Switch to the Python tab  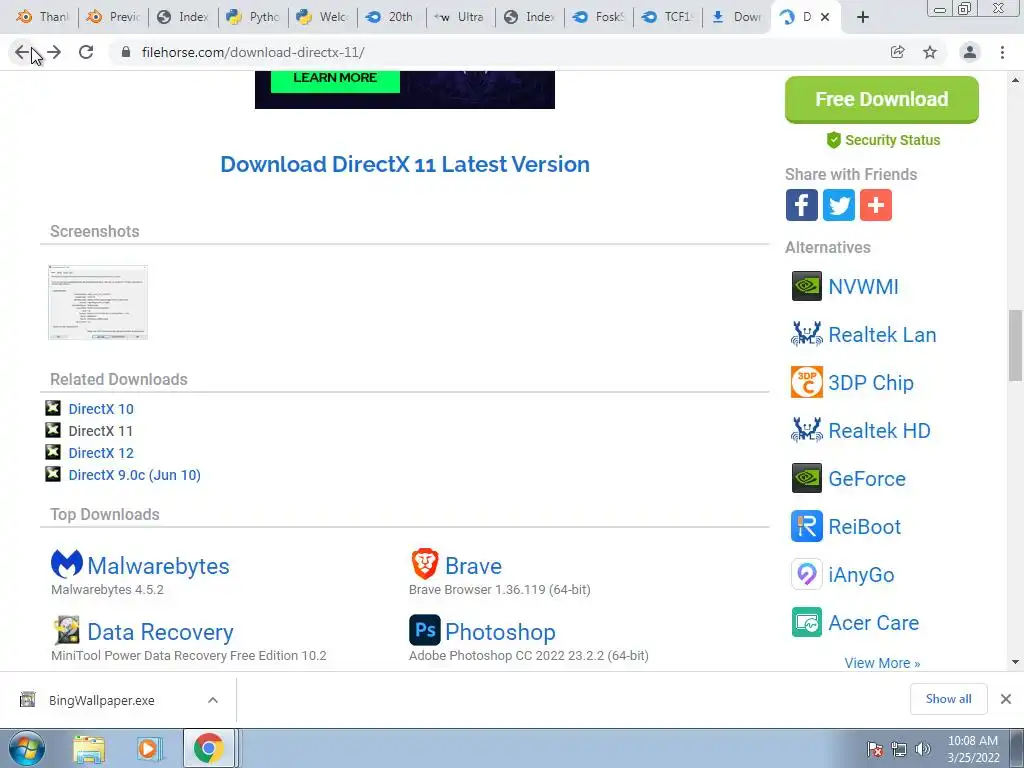(253, 17)
